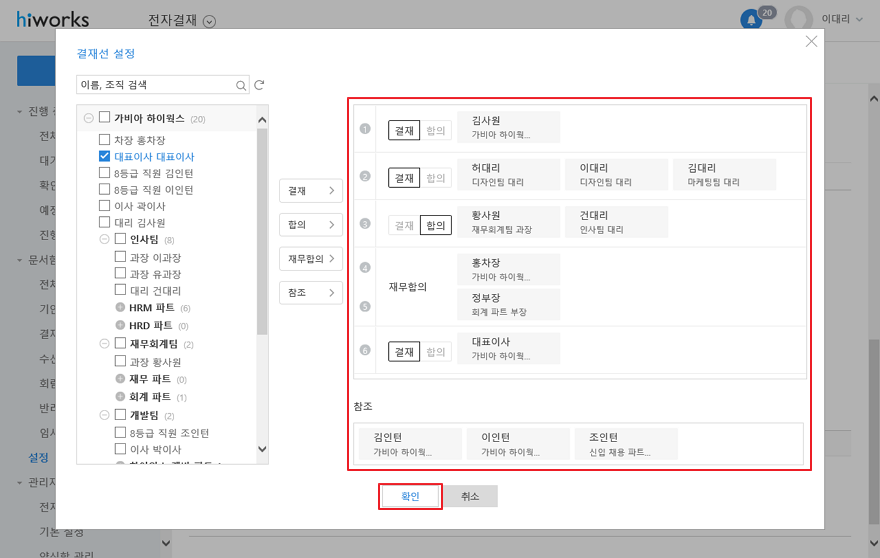Click the 이름, 조직 검색 input field
Viewport: 880px width, 558px height.
tap(155, 86)
